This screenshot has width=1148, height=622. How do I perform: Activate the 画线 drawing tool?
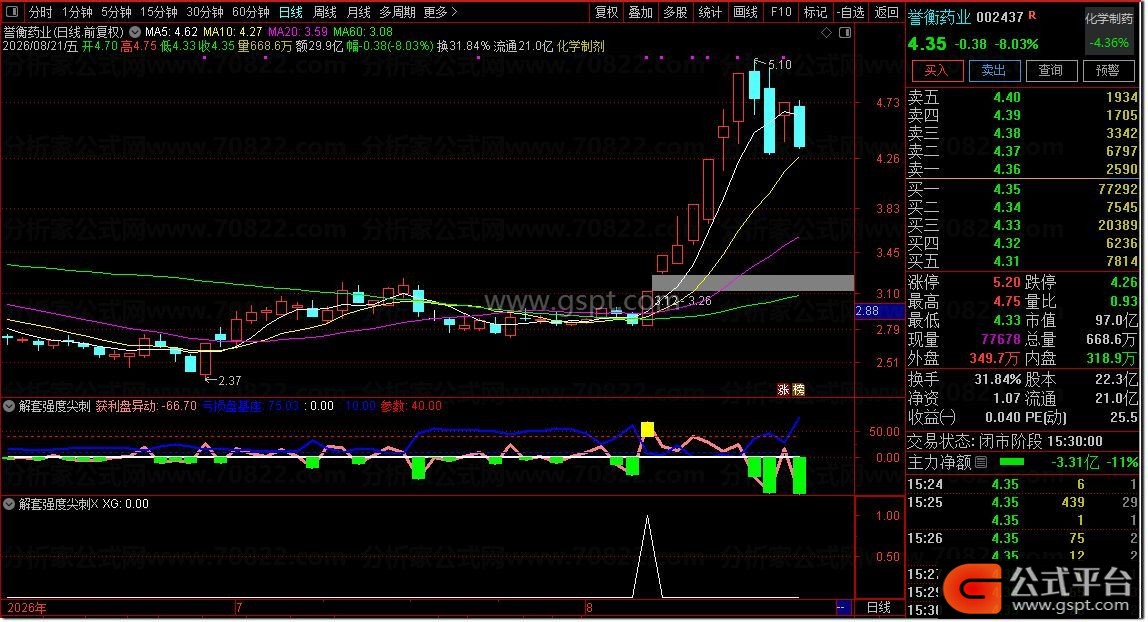pos(745,12)
